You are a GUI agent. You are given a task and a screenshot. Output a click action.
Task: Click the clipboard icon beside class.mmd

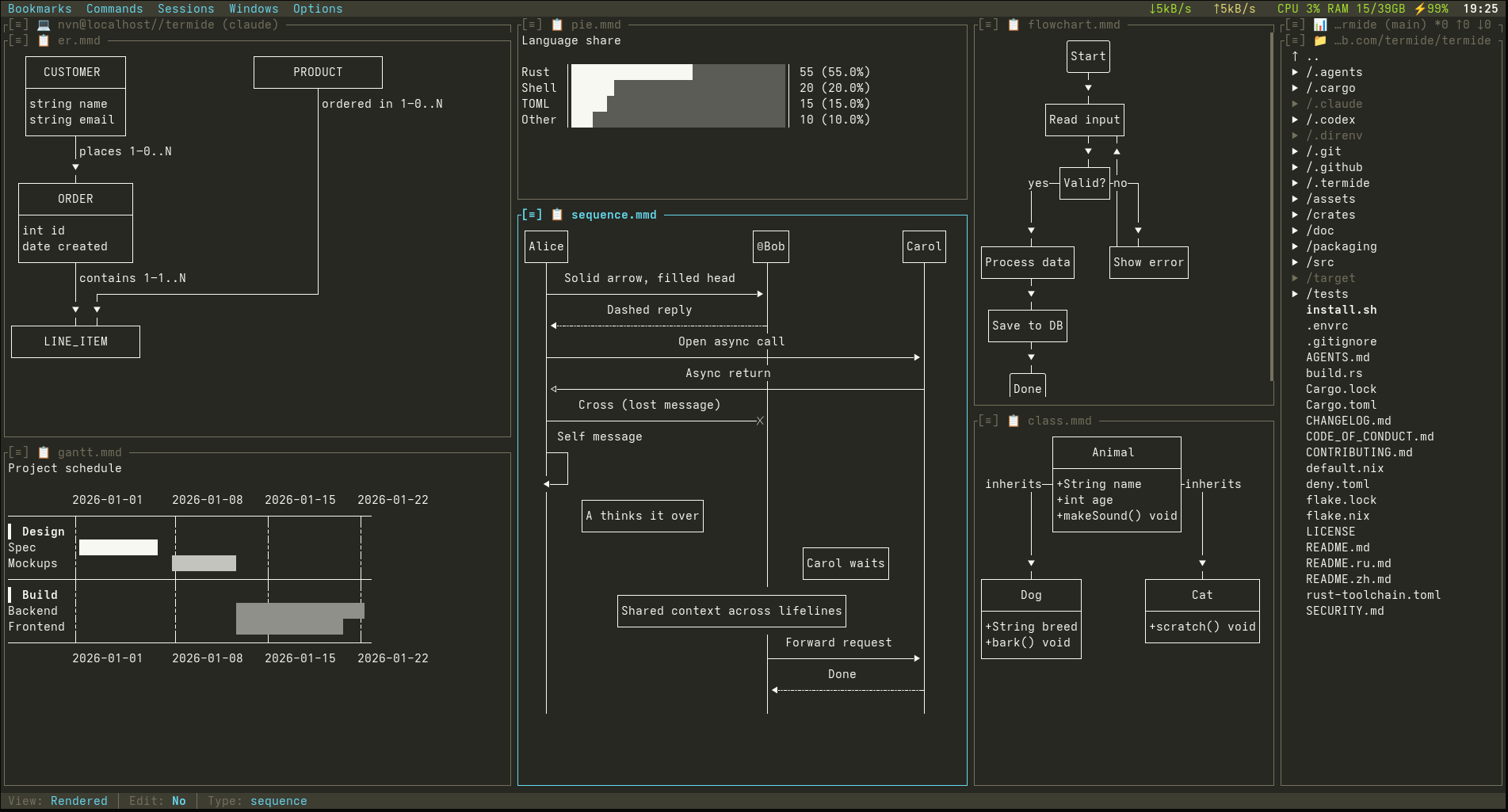[1014, 421]
